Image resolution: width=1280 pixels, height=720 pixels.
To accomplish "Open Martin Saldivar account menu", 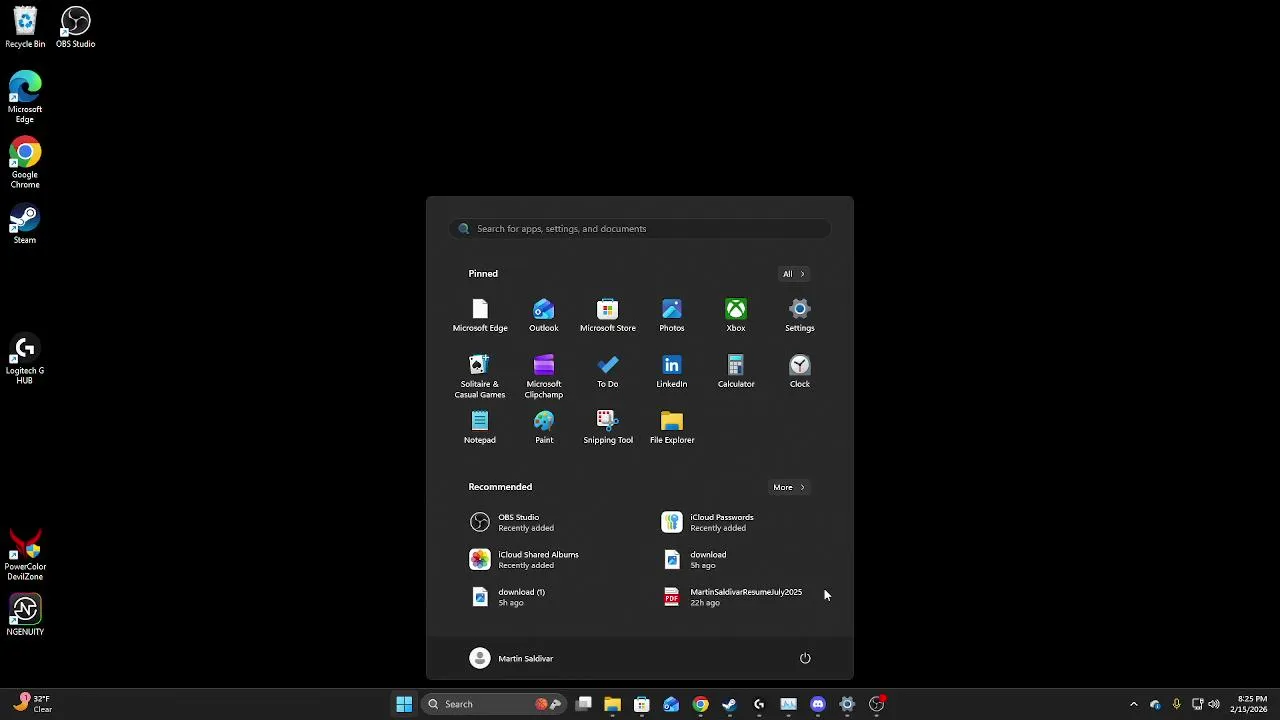I will [x=512, y=658].
